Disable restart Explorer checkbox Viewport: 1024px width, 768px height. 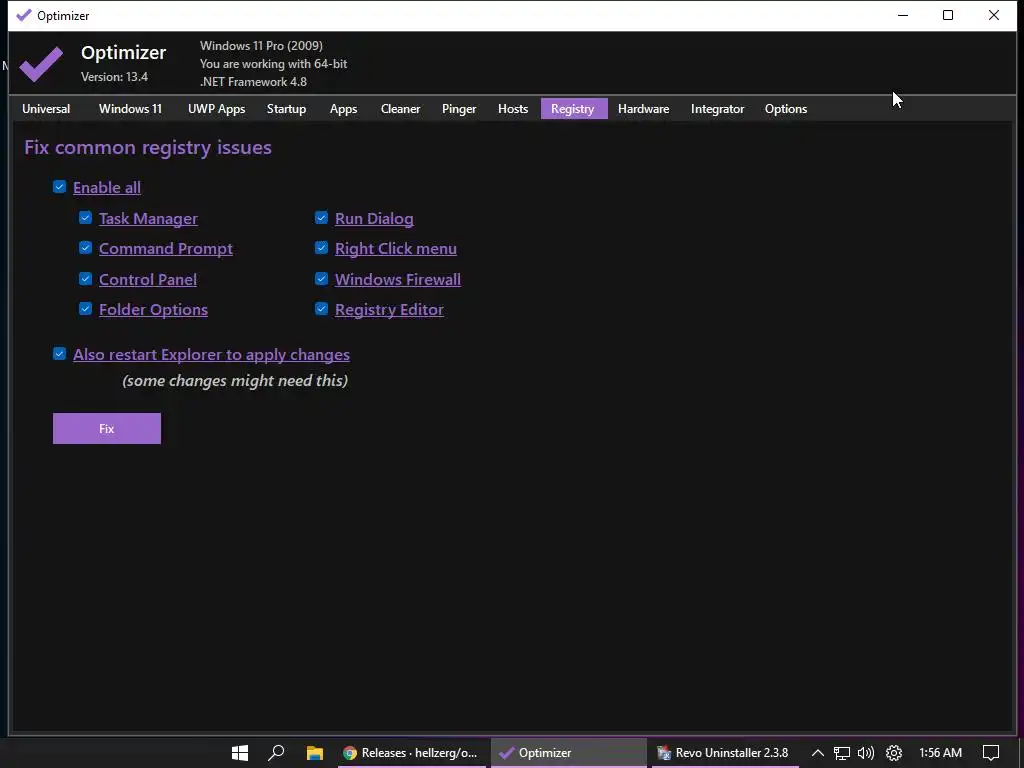59,354
